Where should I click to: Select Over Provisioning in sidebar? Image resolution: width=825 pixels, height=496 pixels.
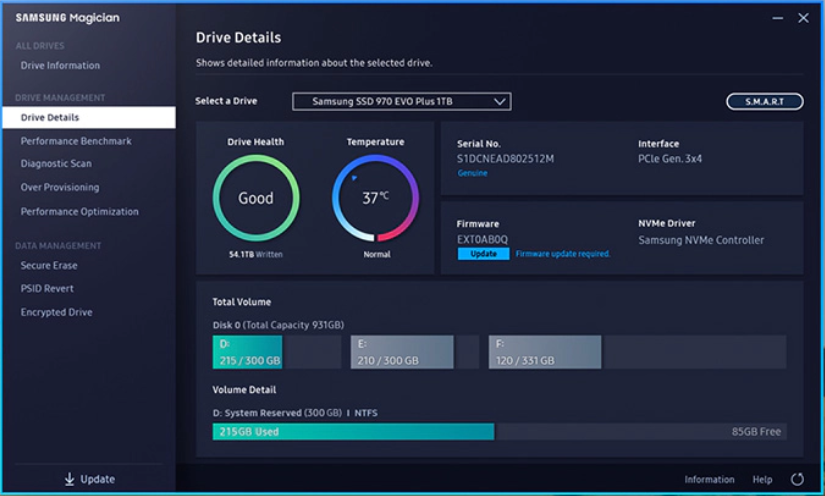pyautogui.click(x=60, y=188)
